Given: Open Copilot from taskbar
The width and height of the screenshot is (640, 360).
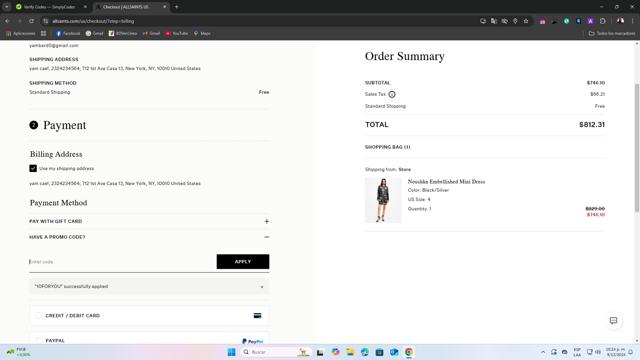Looking at the screenshot, I should tap(336, 352).
